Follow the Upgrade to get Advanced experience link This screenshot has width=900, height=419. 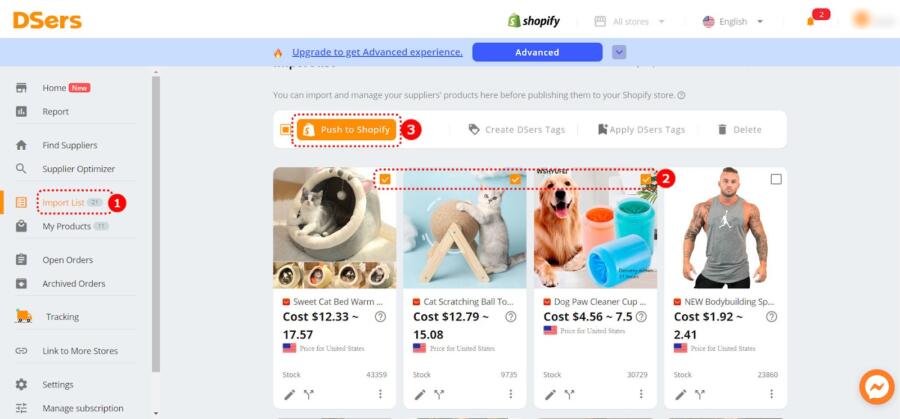click(x=377, y=52)
